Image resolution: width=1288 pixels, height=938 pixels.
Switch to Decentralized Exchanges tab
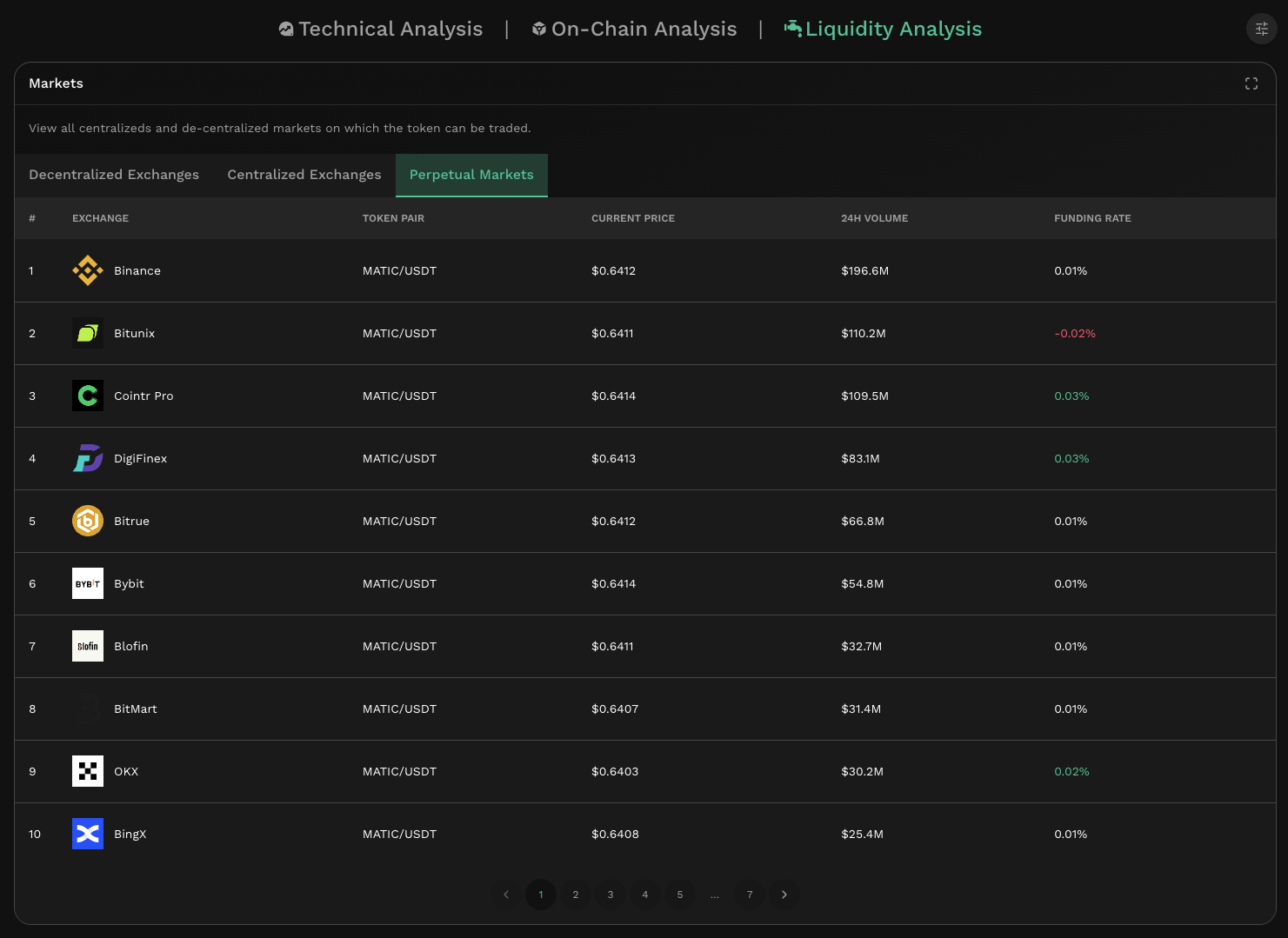point(114,175)
